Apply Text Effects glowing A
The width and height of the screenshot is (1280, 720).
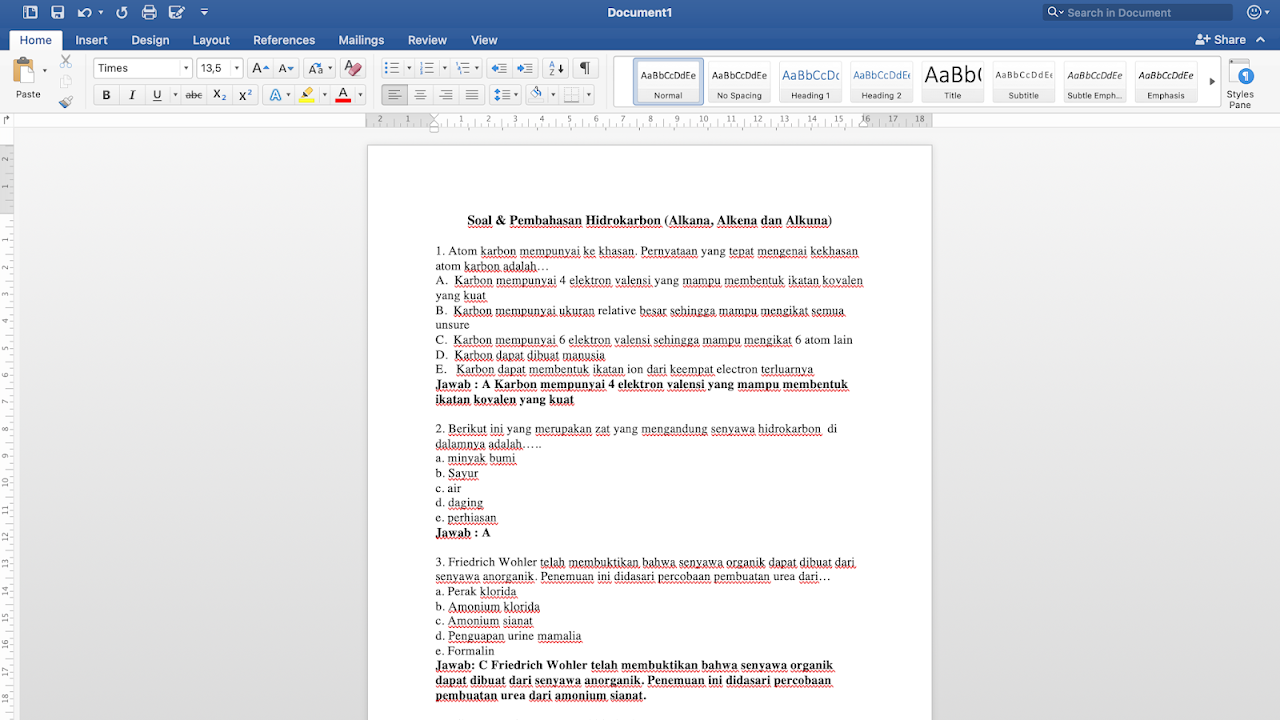[276, 95]
